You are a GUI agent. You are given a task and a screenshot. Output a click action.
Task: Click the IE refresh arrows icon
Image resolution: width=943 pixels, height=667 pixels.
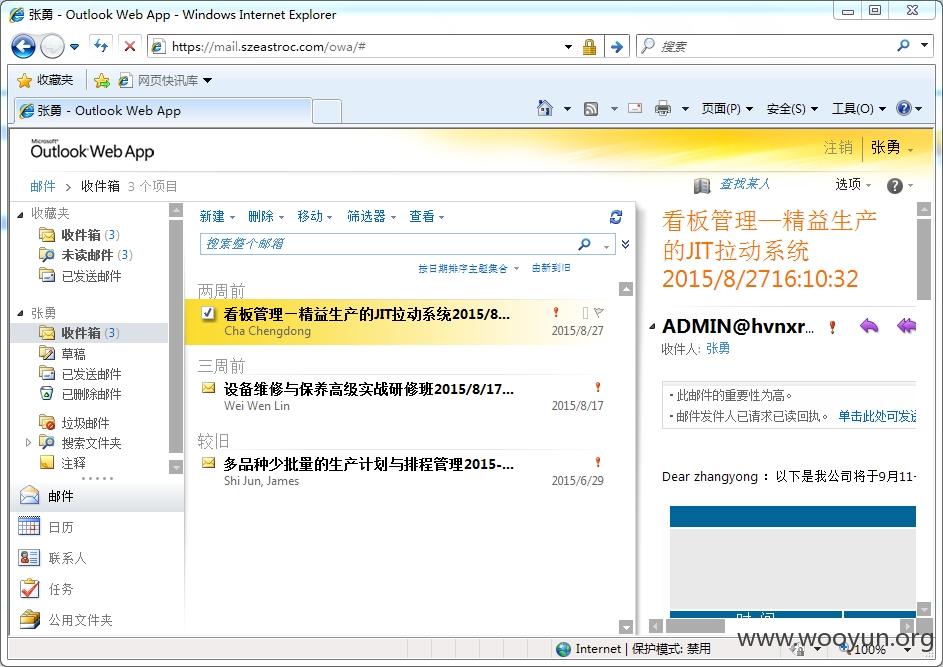coord(100,46)
